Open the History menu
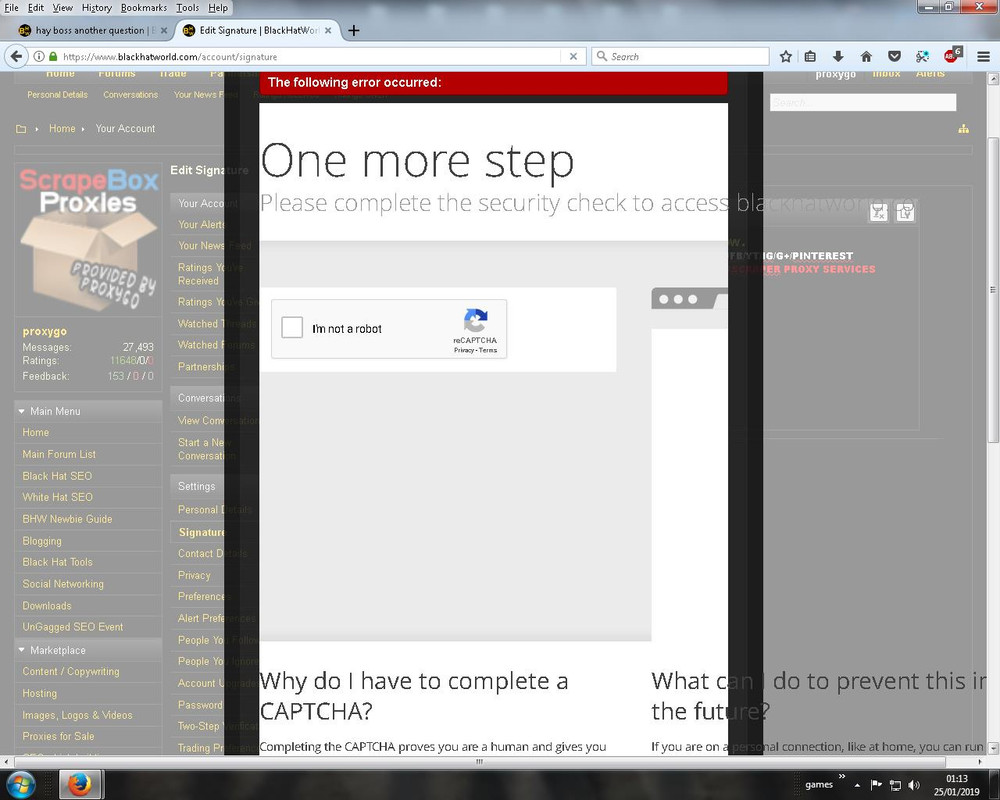 (97, 8)
